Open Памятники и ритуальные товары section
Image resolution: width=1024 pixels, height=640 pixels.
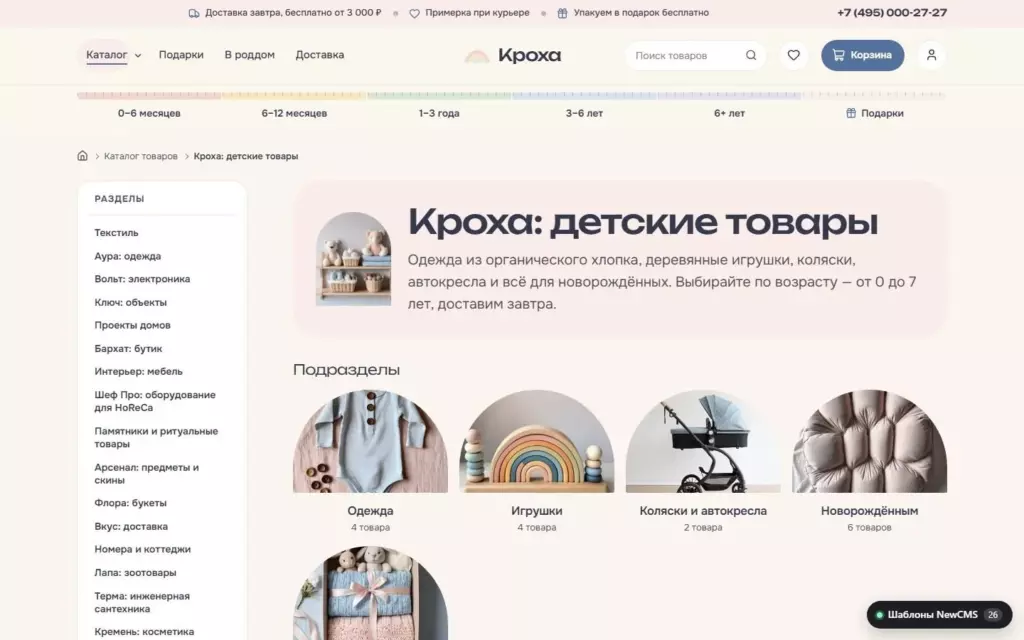[x=156, y=438]
